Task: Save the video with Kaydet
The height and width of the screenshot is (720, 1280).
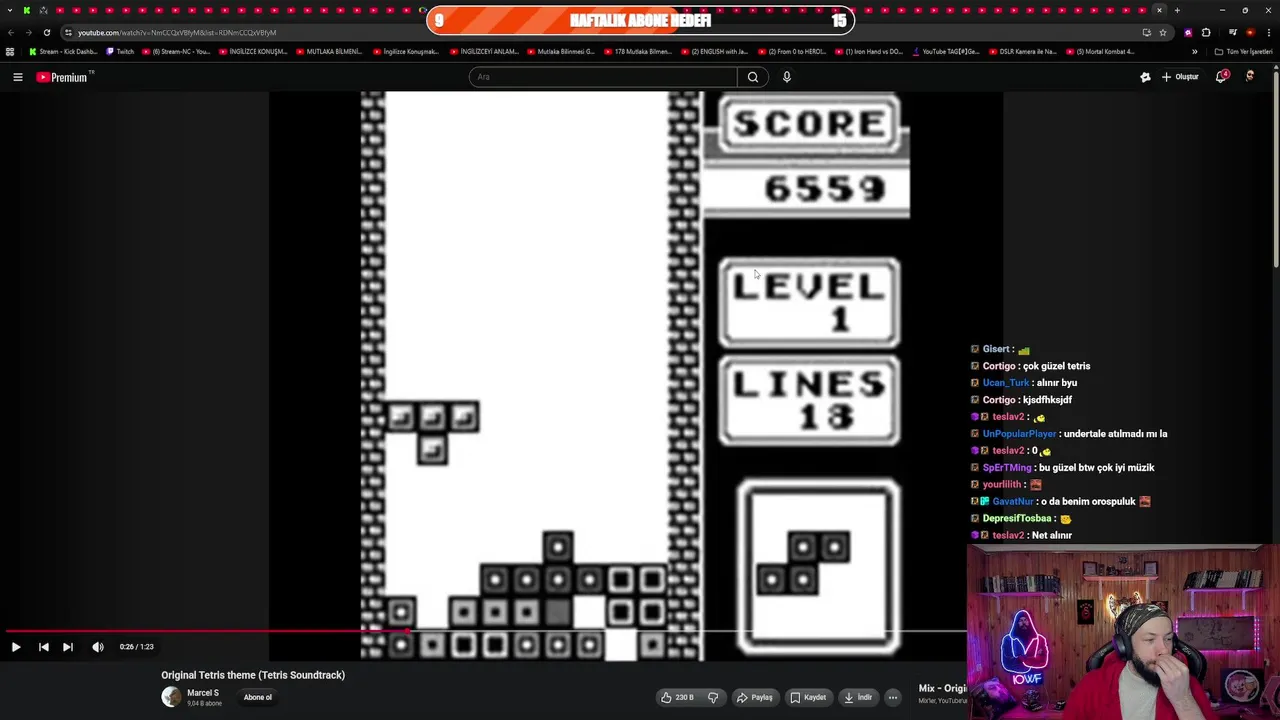Action: pyautogui.click(x=808, y=697)
